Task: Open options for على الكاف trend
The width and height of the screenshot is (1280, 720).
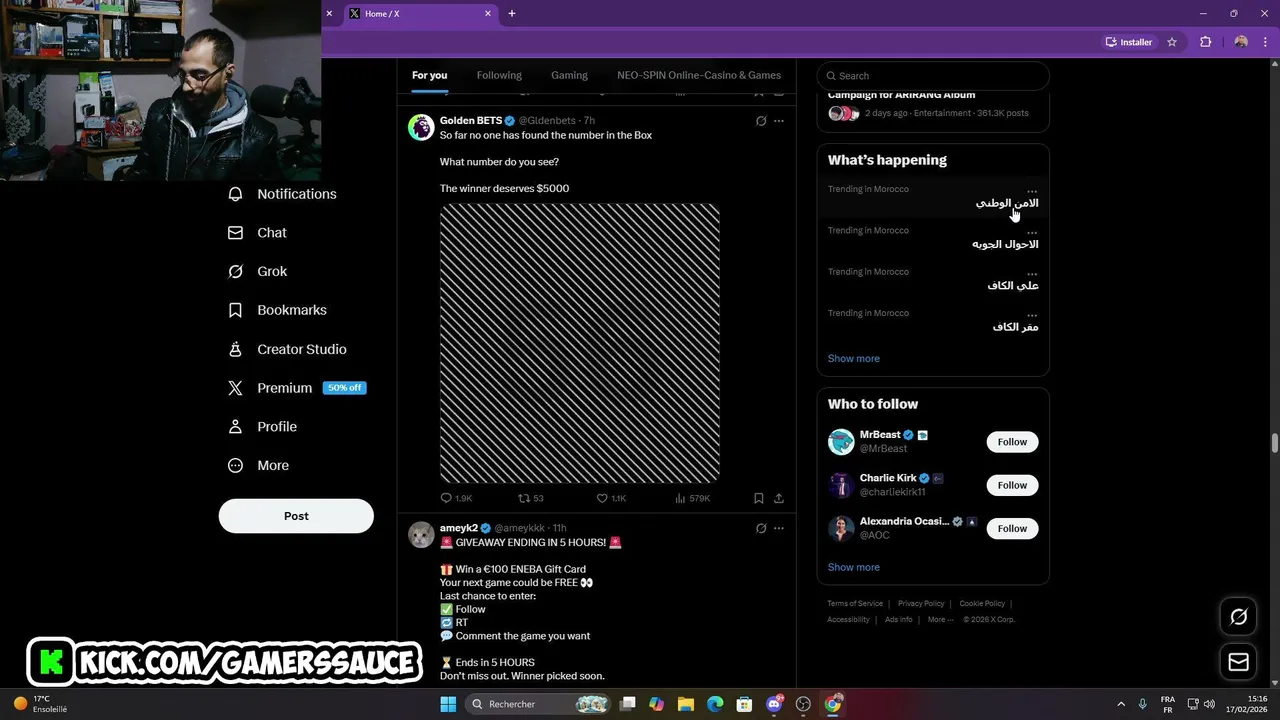Action: 1032,272
